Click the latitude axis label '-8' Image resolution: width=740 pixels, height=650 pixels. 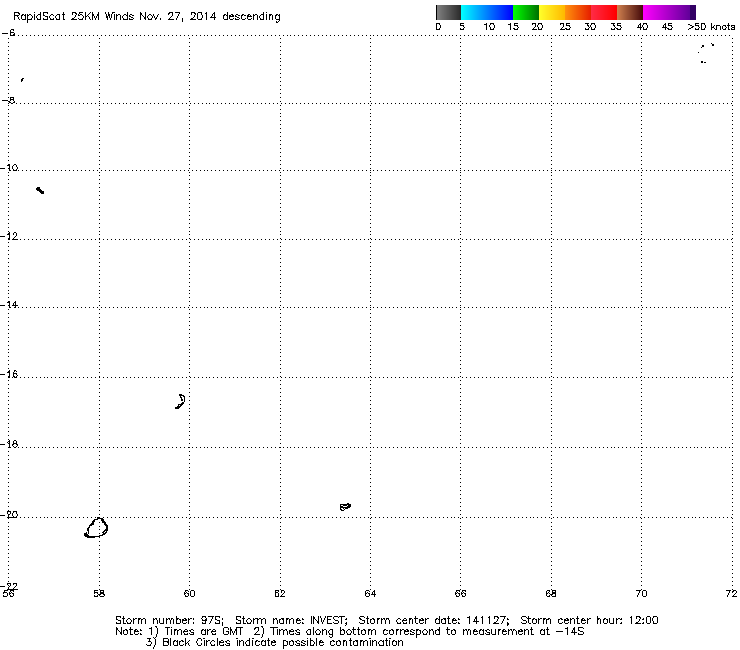[x=8, y=101]
